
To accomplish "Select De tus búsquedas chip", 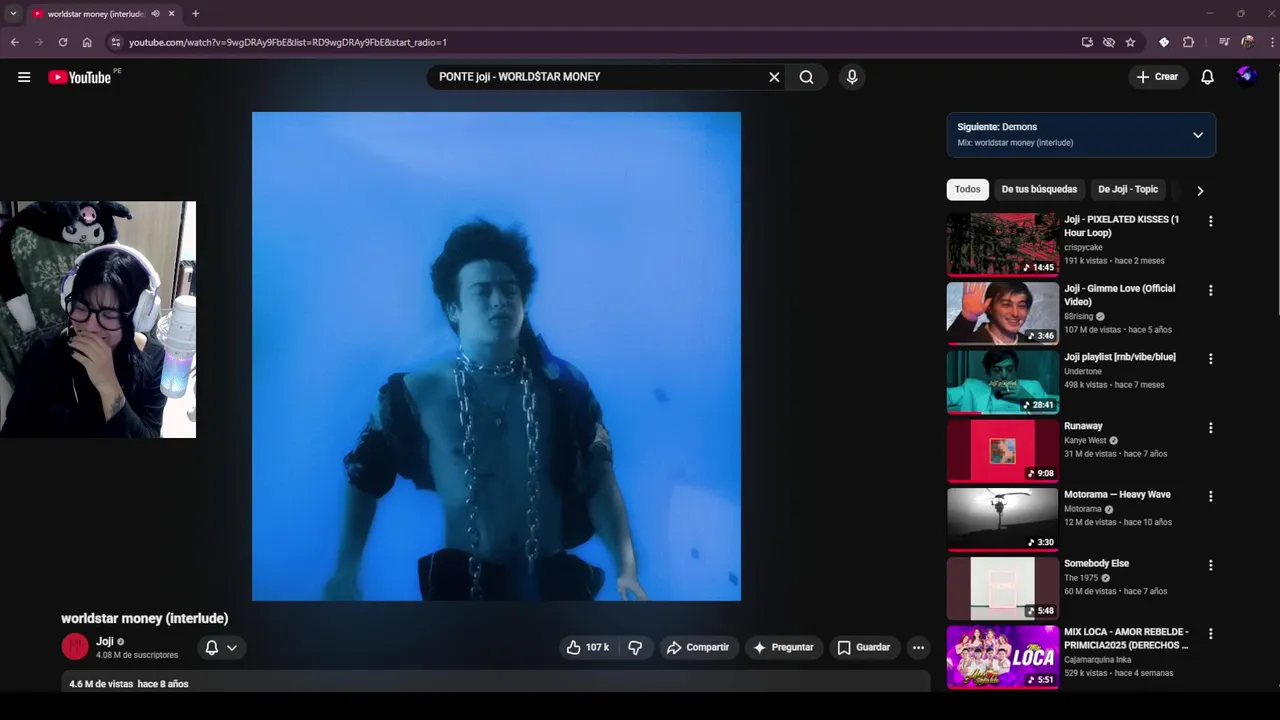I will [x=1039, y=189].
